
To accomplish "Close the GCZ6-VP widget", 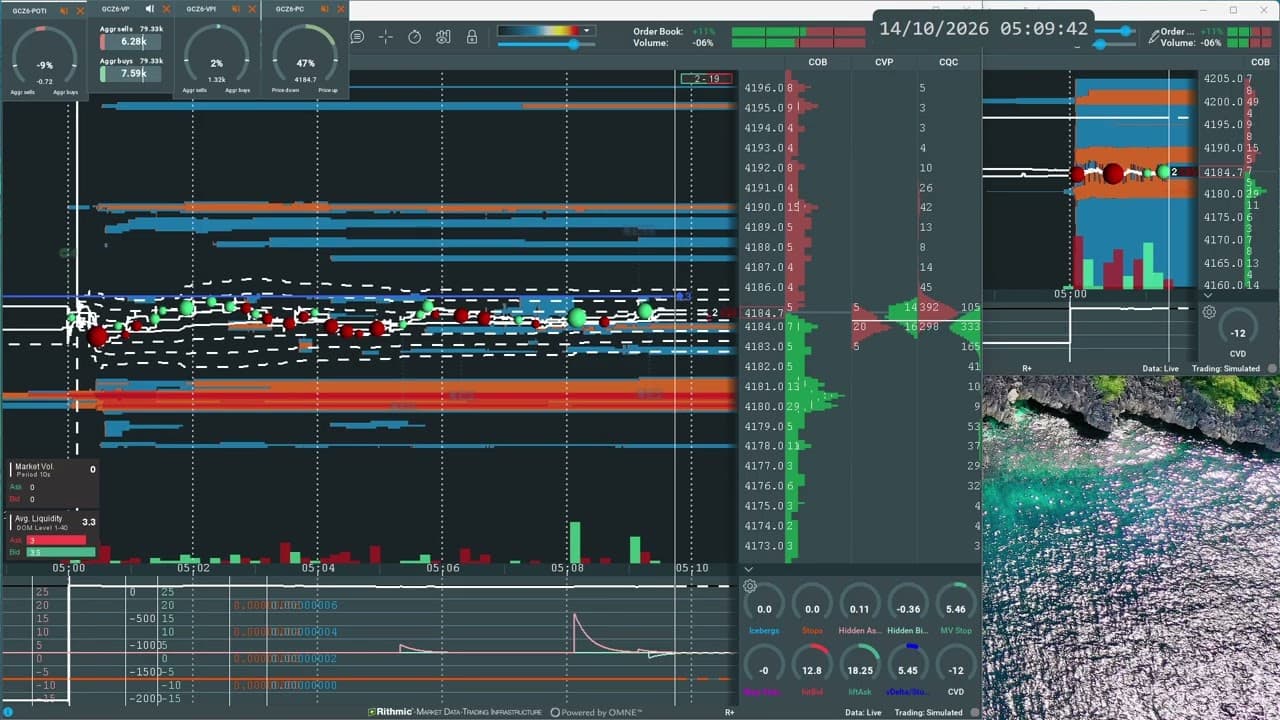I will [166, 9].
